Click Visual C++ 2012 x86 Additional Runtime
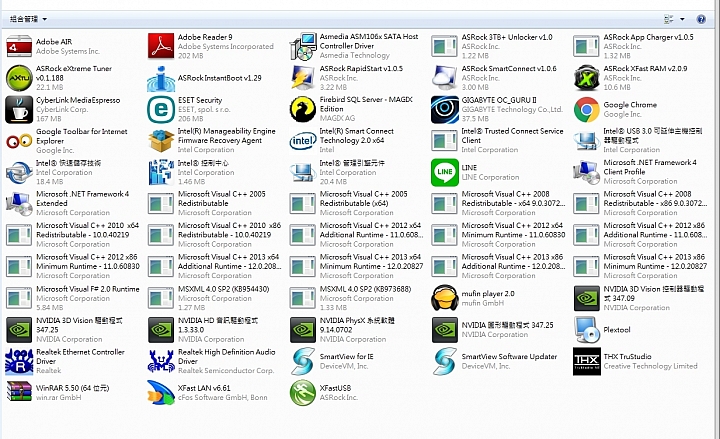The image size is (720, 439). pos(641,235)
